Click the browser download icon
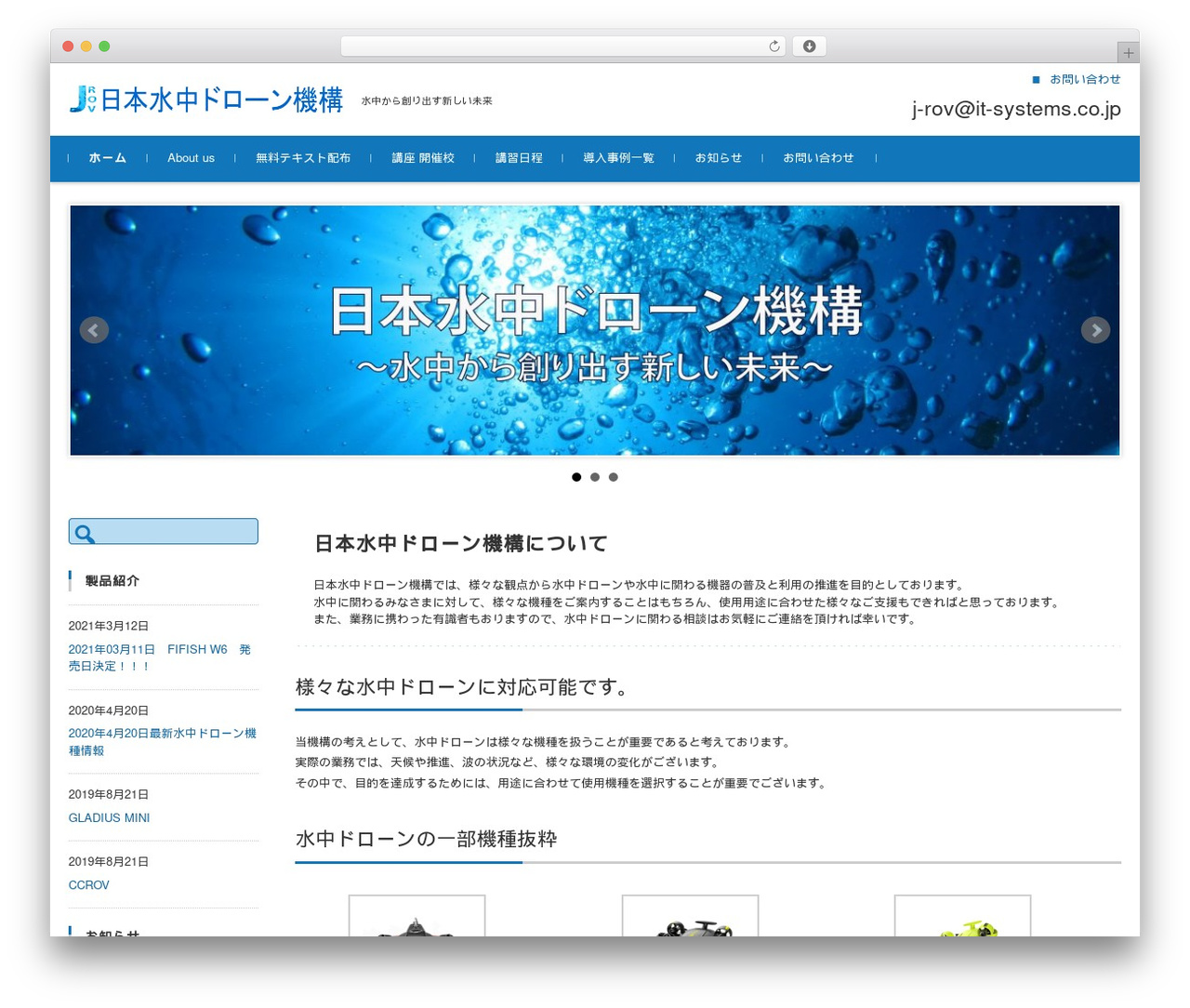The image size is (1190, 1008). [809, 46]
